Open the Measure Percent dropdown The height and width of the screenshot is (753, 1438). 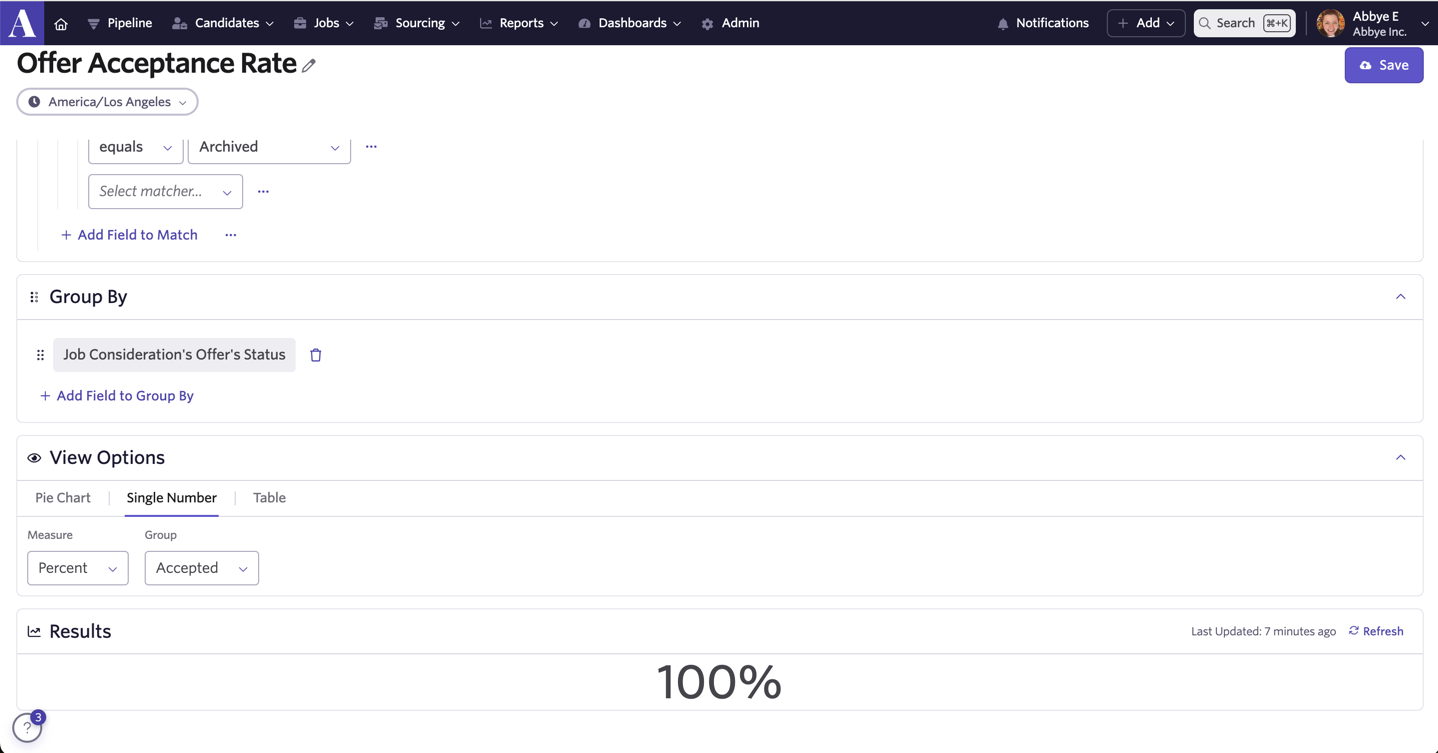tap(78, 568)
